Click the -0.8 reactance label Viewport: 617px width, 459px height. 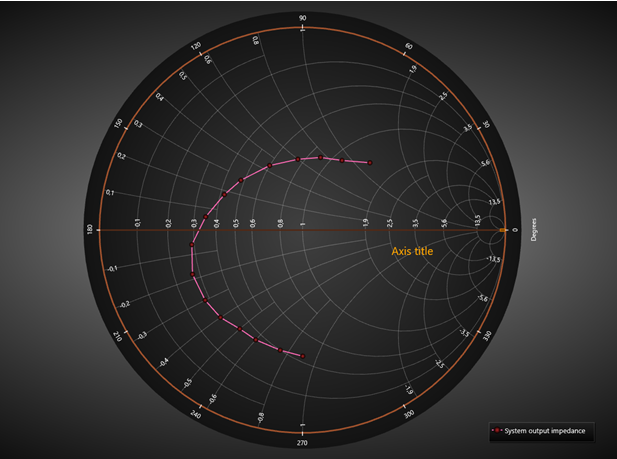260,418
